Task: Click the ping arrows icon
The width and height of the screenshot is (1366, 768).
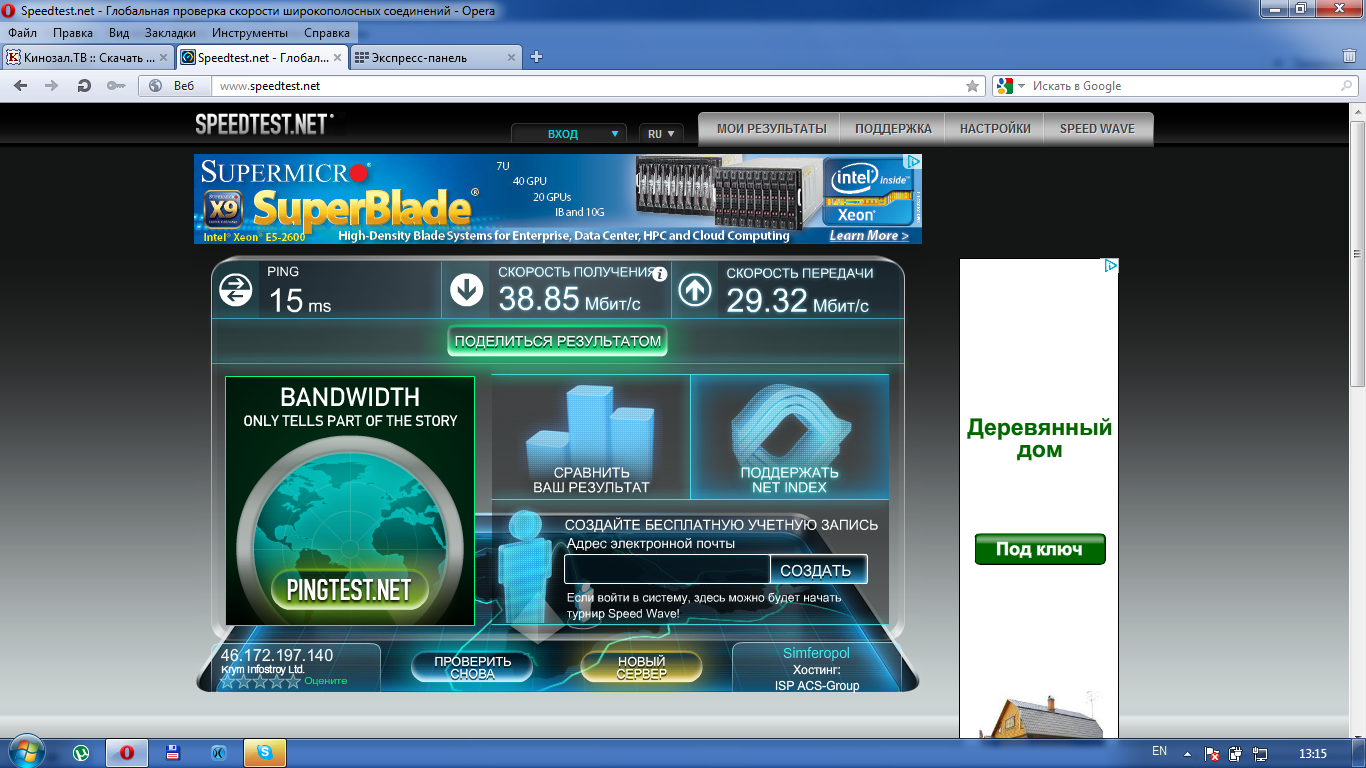Action: (x=236, y=290)
